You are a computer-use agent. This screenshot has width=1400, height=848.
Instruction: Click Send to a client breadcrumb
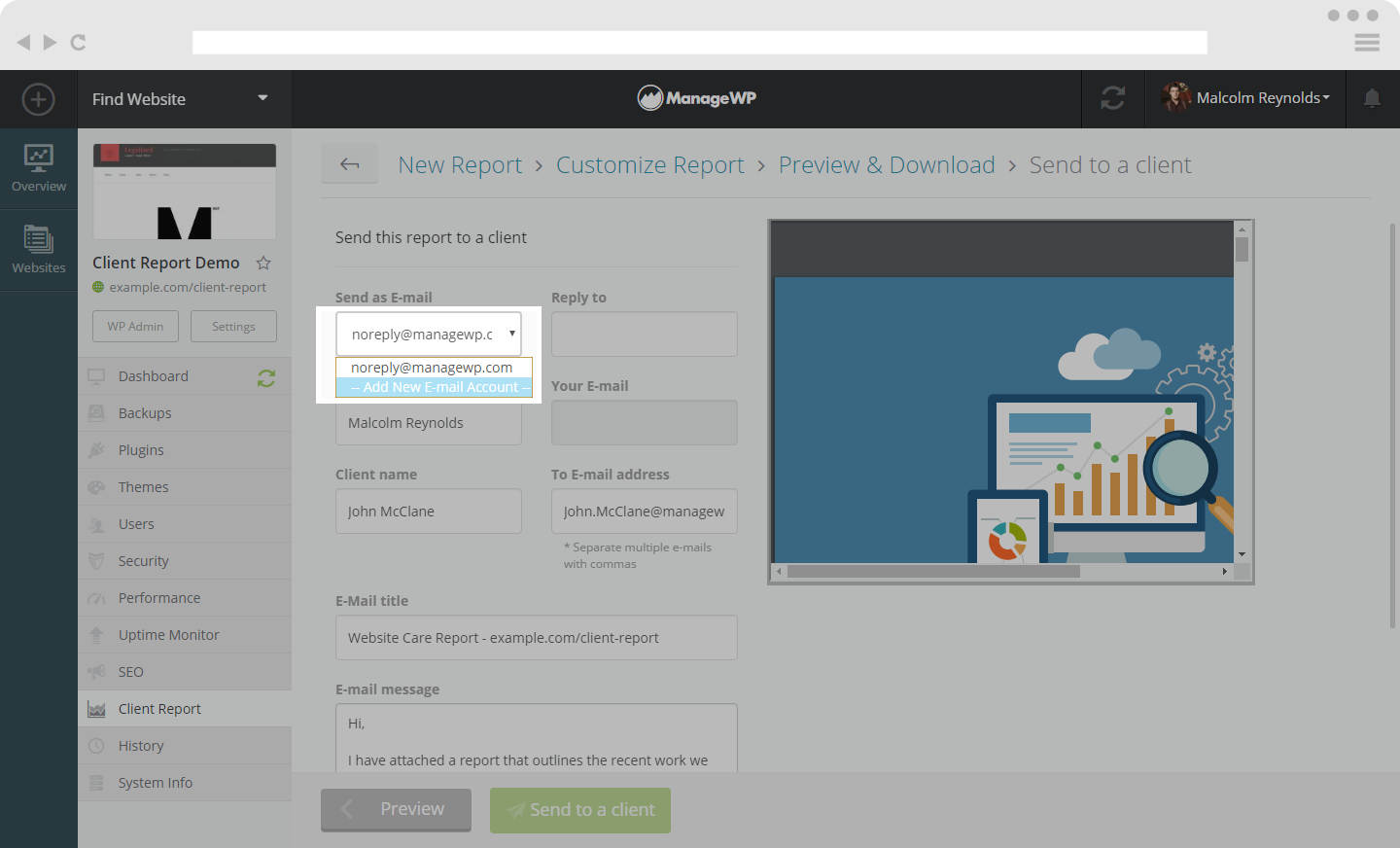click(x=1110, y=165)
